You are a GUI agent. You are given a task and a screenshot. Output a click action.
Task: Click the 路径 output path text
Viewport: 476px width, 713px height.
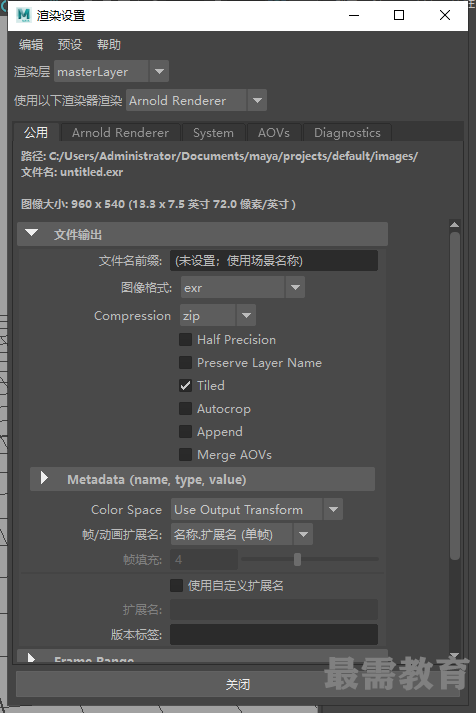pyautogui.click(x=219, y=156)
